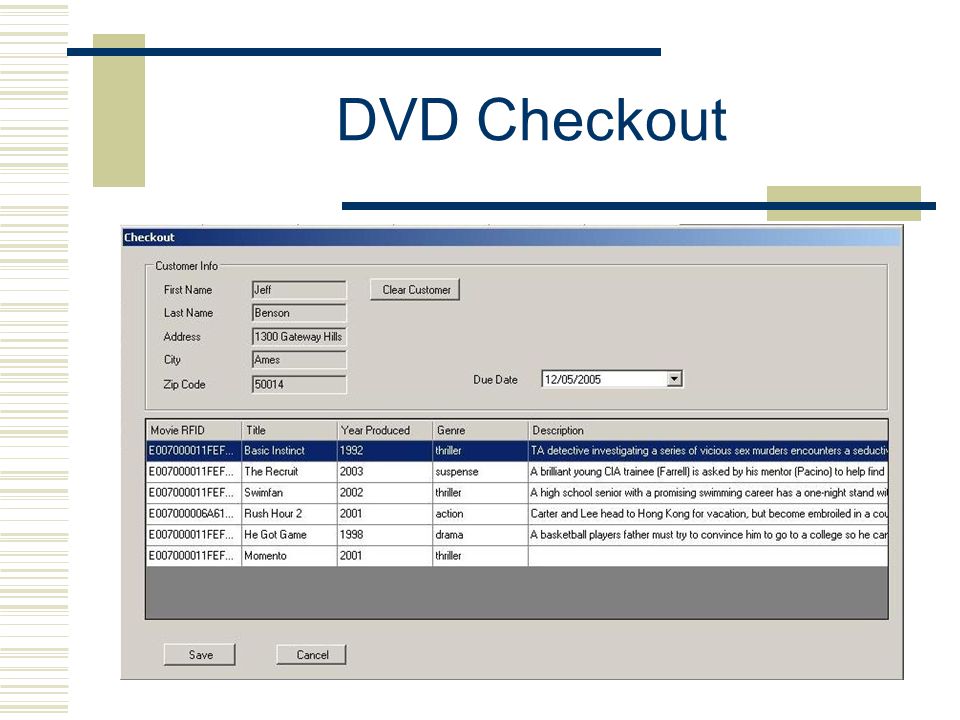Image resolution: width=960 pixels, height=720 pixels.
Task: Select The Recruit title cell
Action: (290, 471)
